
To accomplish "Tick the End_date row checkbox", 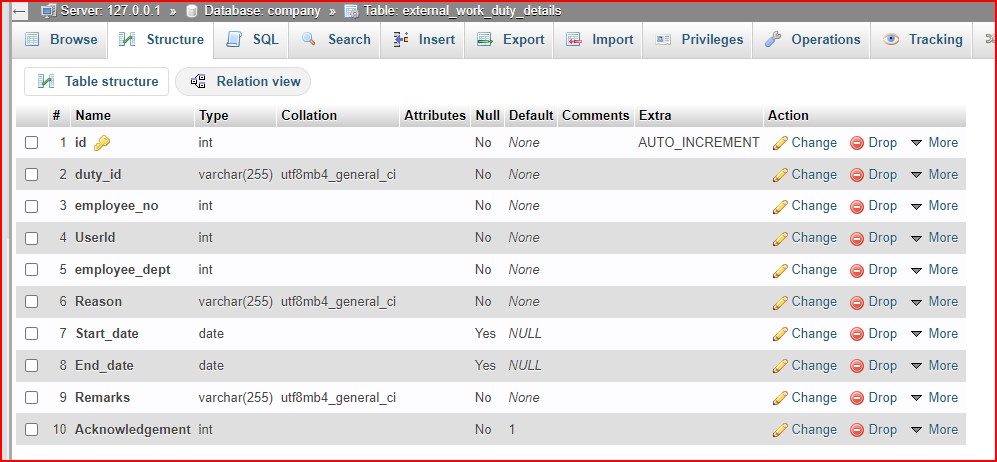I will [x=32, y=366].
